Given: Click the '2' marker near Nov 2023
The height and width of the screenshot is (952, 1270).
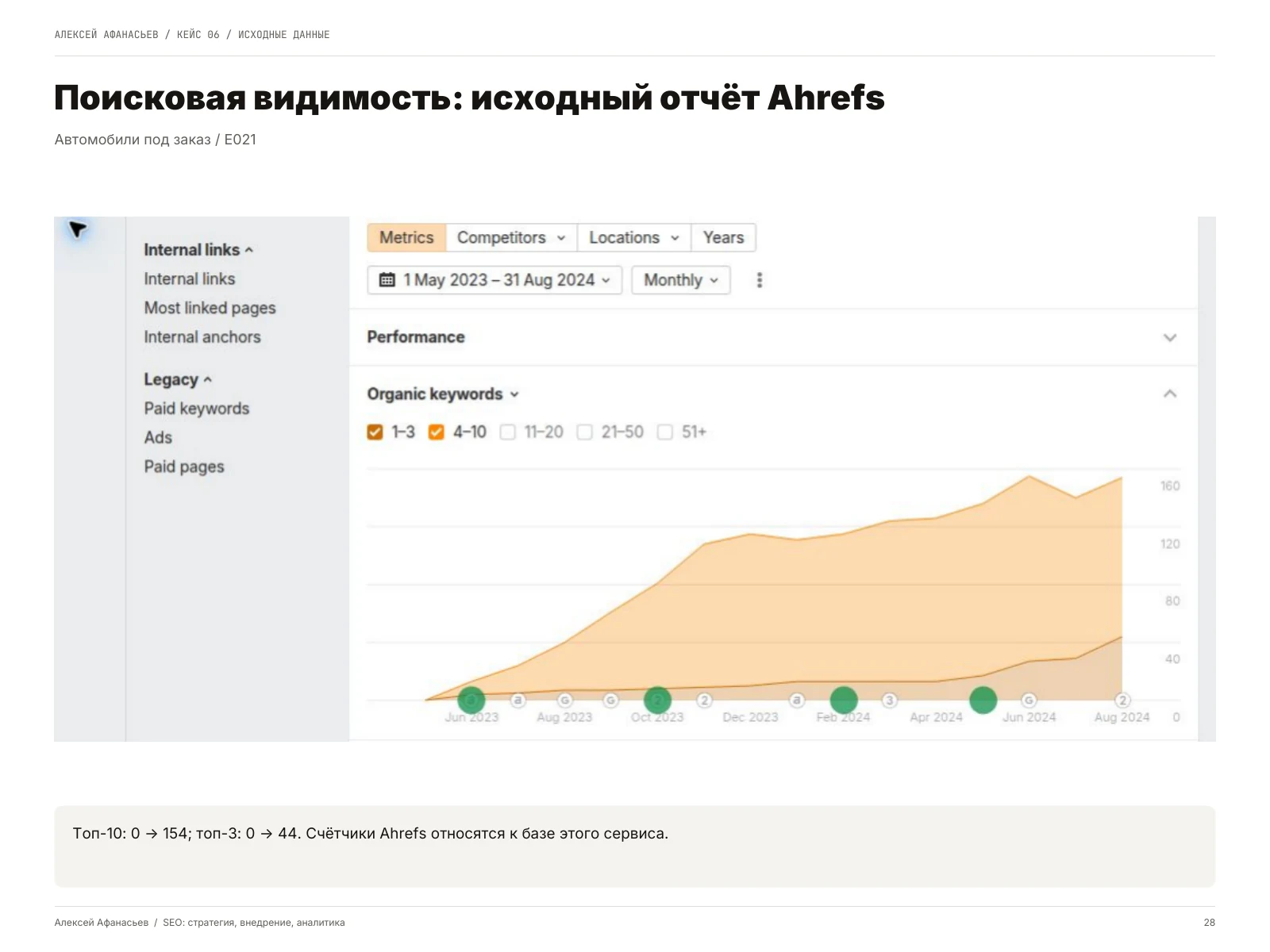Looking at the screenshot, I should (704, 701).
